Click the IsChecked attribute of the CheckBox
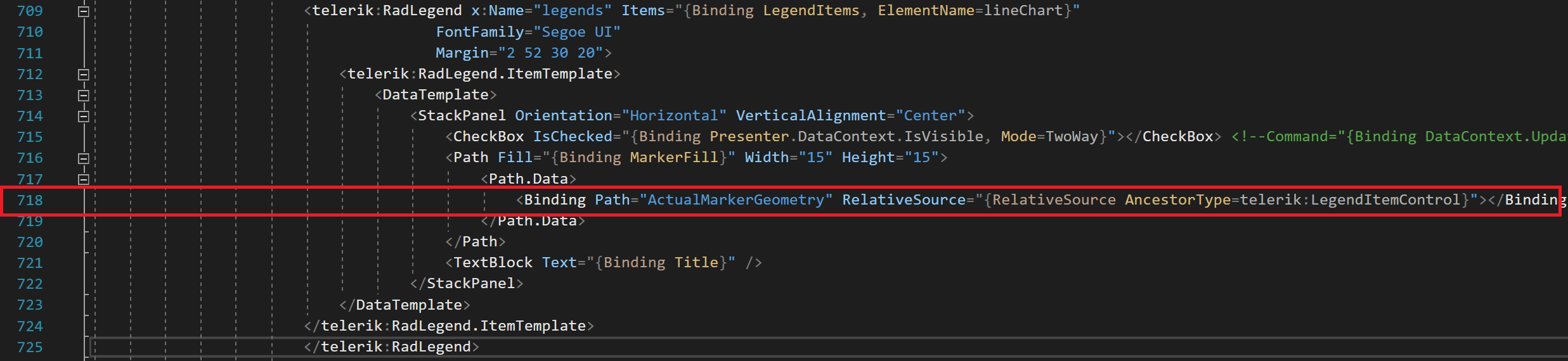 (572, 137)
